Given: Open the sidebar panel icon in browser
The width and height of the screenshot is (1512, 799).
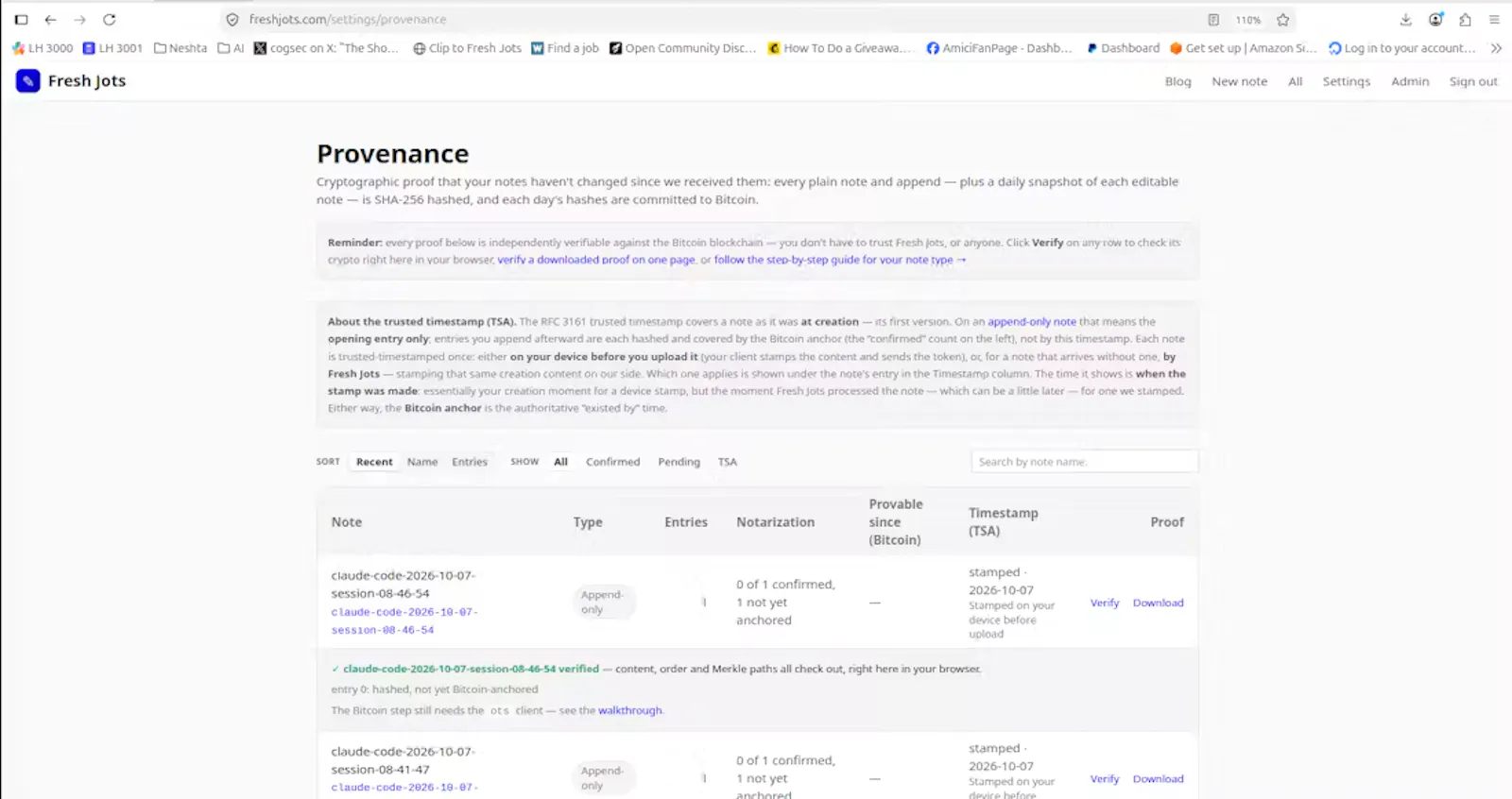Looking at the screenshot, I should [21, 19].
